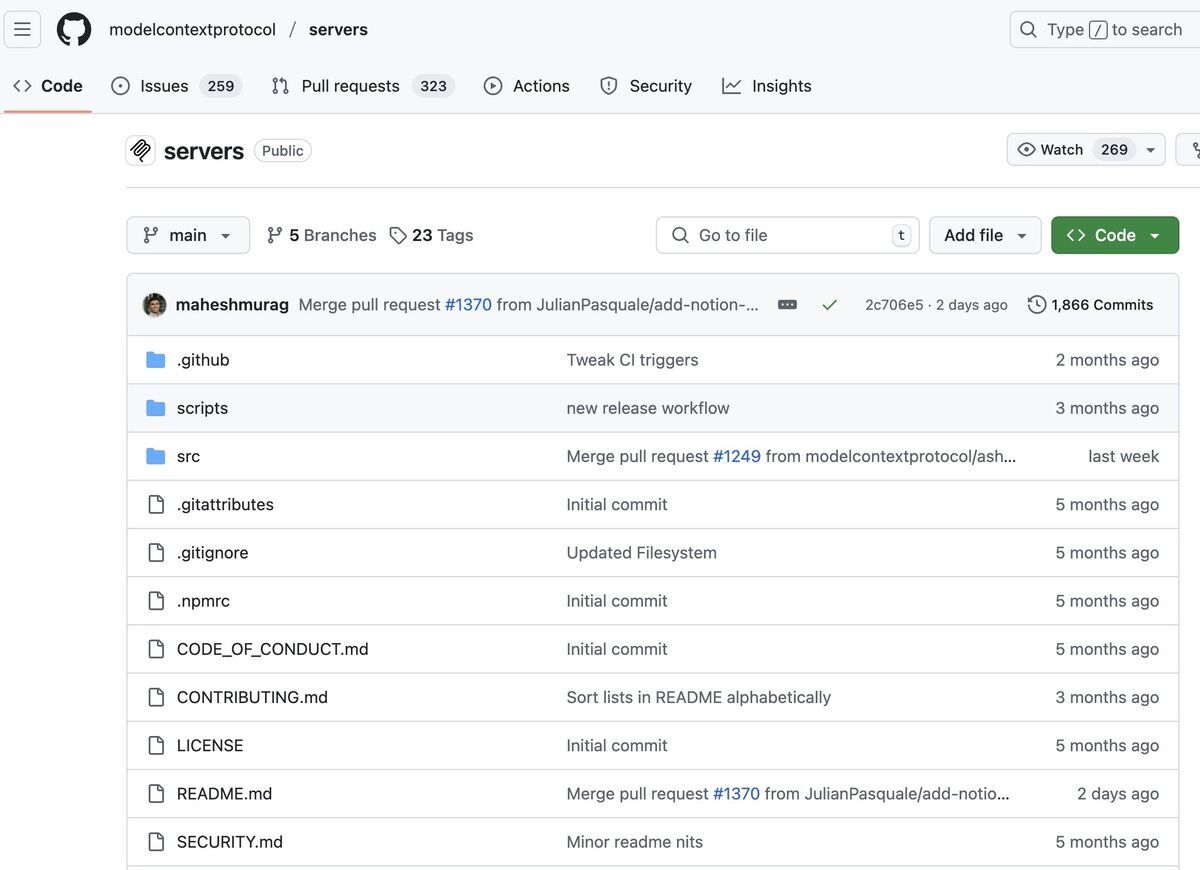The width and height of the screenshot is (1200, 870).
Task: Switch to the Insights tab
Action: [767, 86]
